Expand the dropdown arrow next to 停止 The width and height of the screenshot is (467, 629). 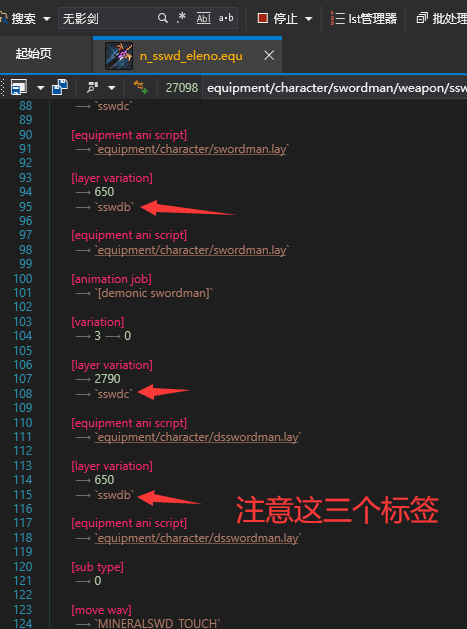(309, 18)
